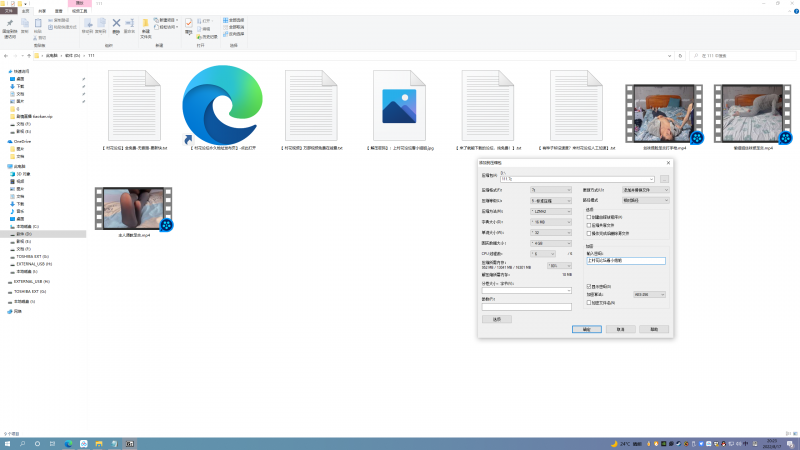
Task: Click the Delete icon in the ribbon
Action: tap(117, 24)
